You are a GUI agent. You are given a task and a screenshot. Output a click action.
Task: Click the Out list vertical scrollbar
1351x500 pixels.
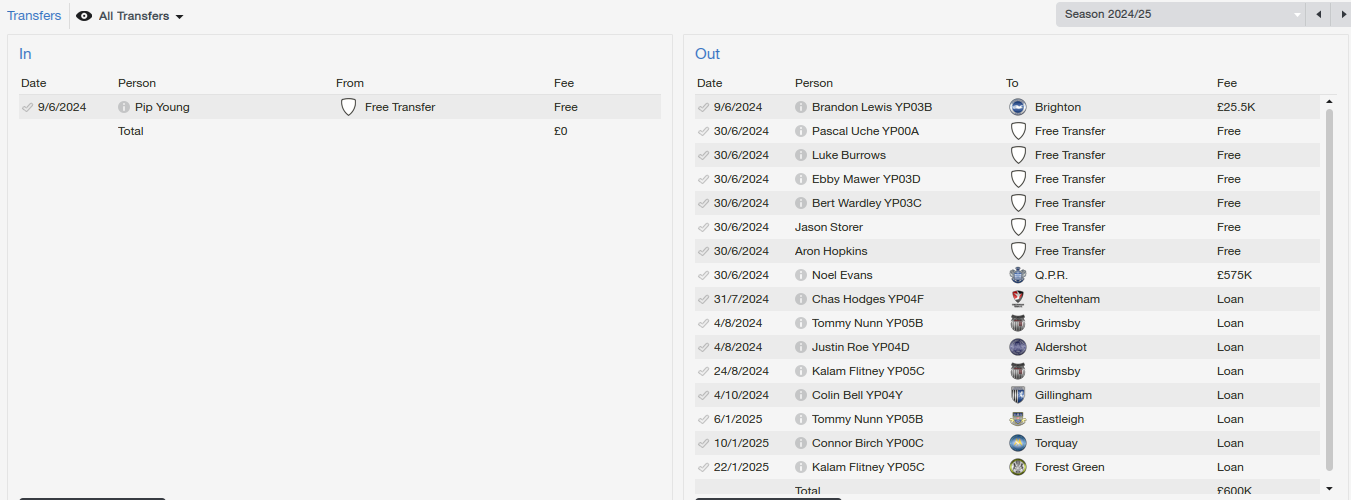[x=1329, y=290]
